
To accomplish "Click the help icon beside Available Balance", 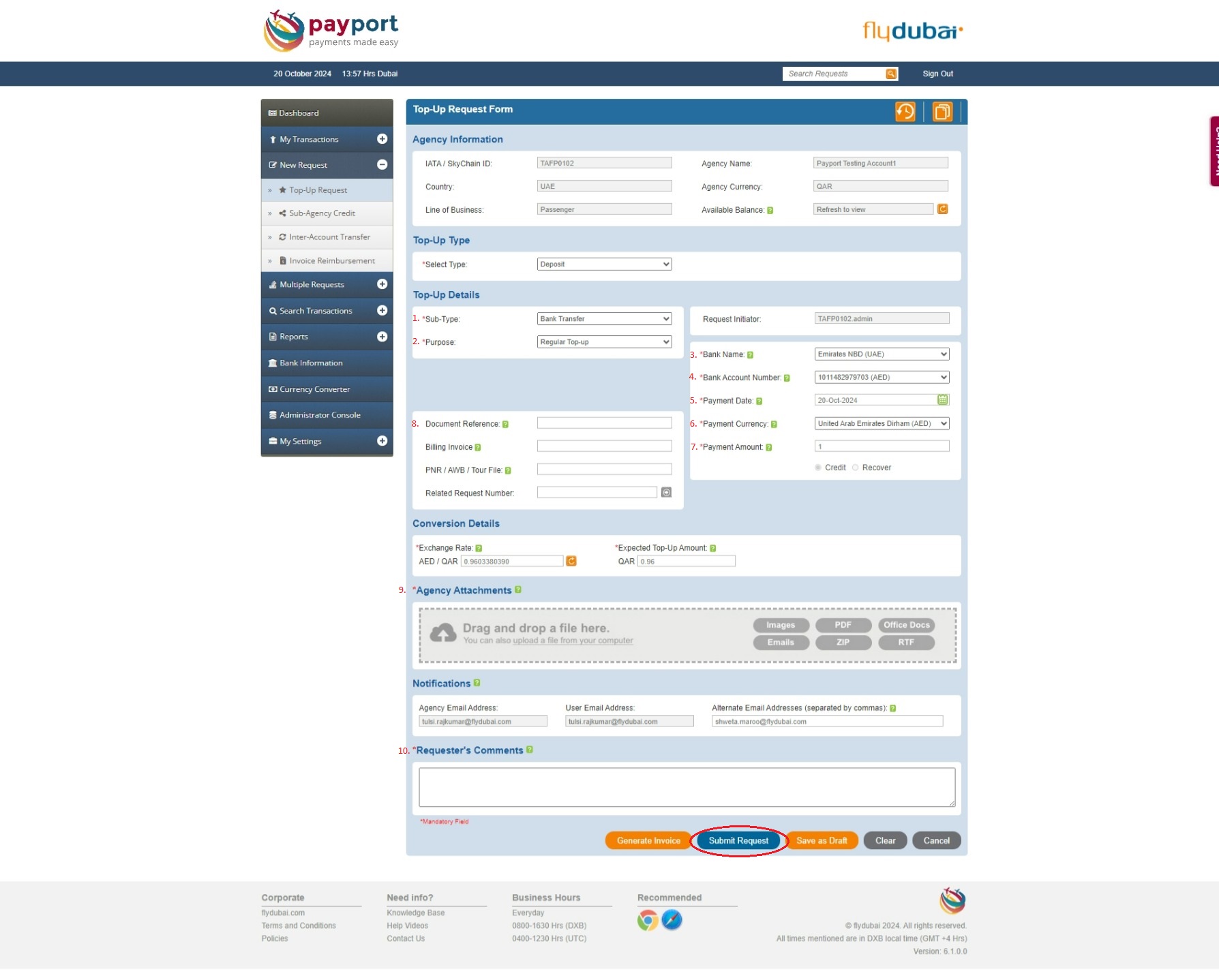I will [770, 211].
